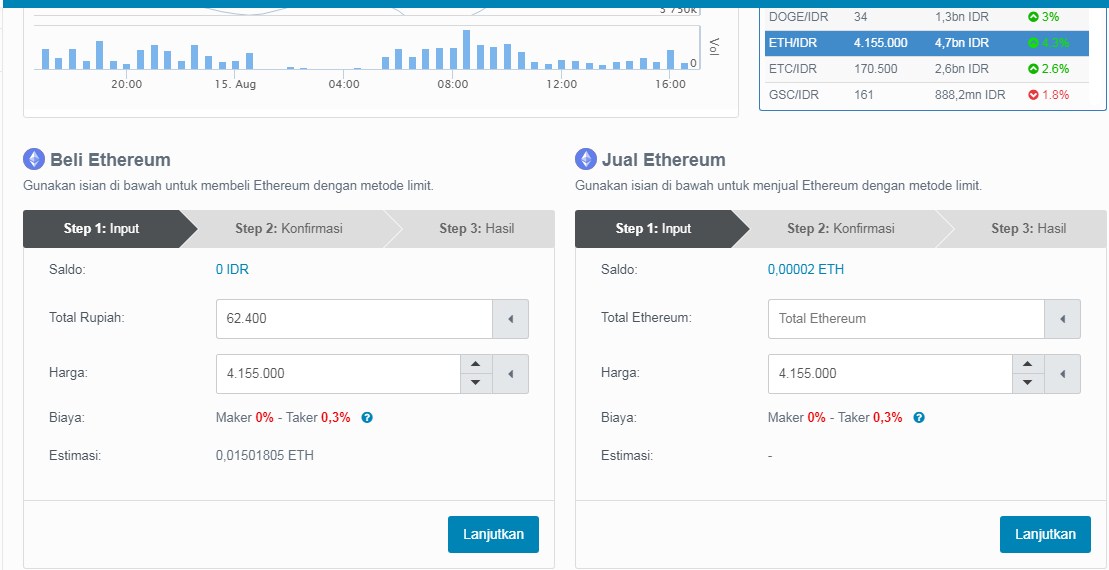Click the red down arrow in GSC/IDR row
Image resolution: width=1109 pixels, height=570 pixels.
tap(1033, 95)
